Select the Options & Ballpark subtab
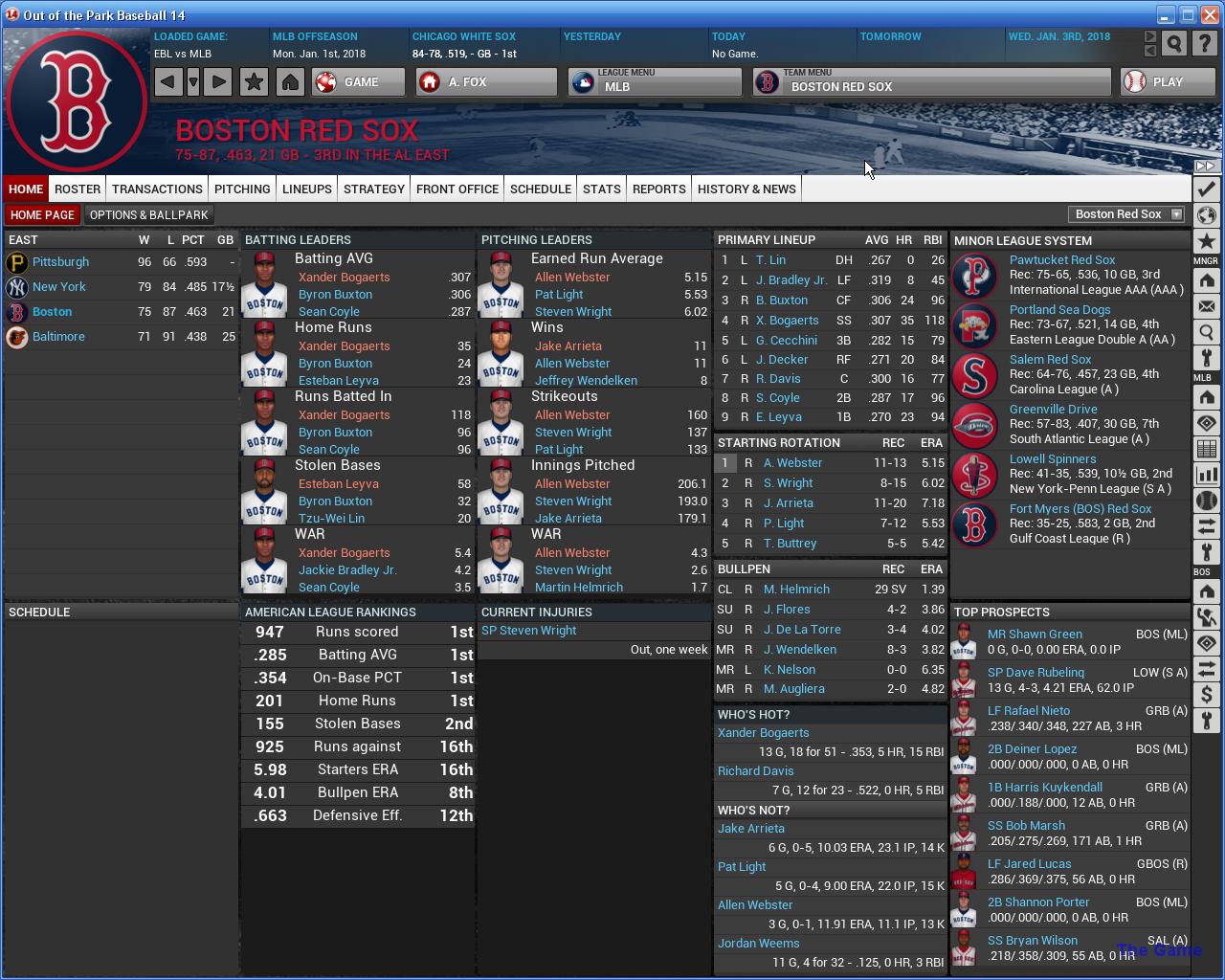1225x980 pixels. point(148,214)
